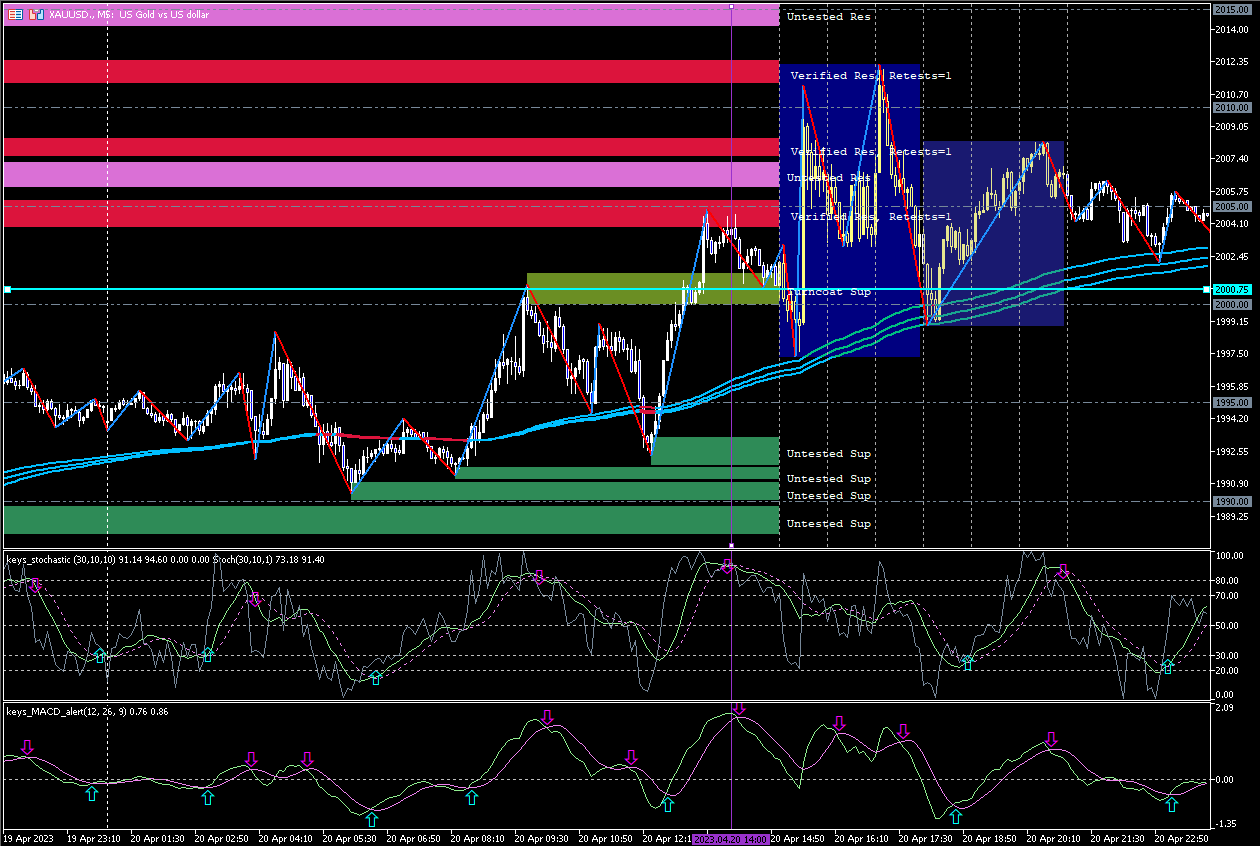Click the highlighted 14:00 date label
Image resolution: width=1260 pixels, height=846 pixels.
[731, 839]
